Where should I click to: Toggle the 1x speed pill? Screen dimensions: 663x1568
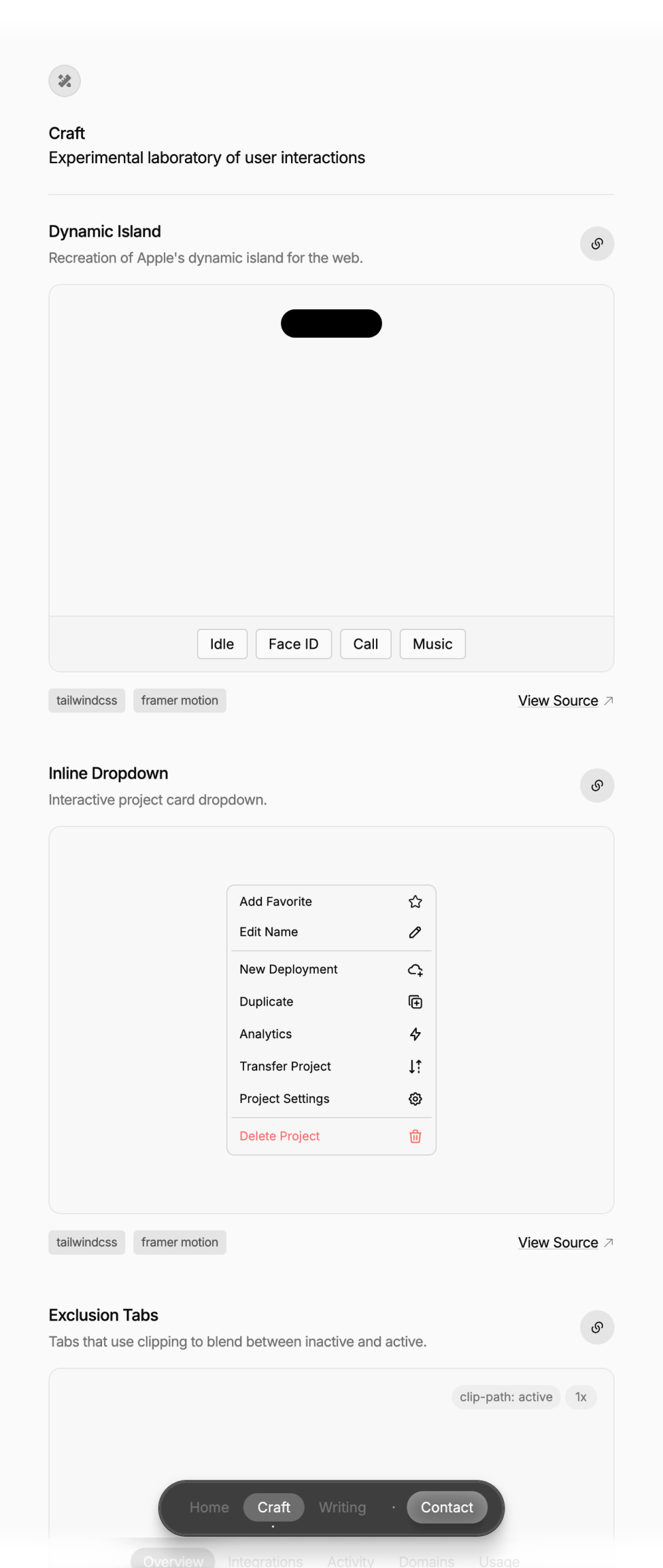(x=581, y=1397)
